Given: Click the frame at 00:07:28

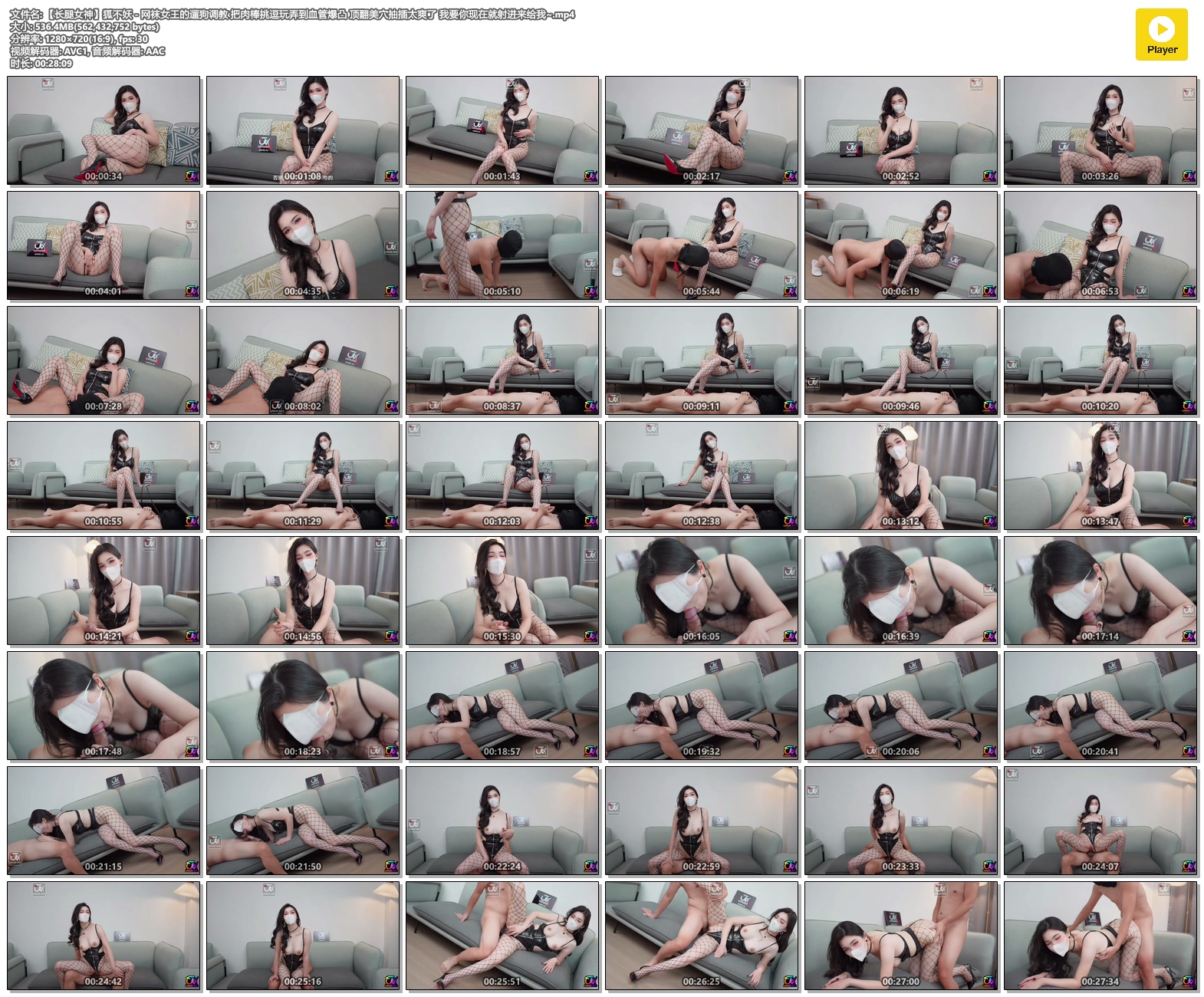Looking at the screenshot, I should (104, 360).
